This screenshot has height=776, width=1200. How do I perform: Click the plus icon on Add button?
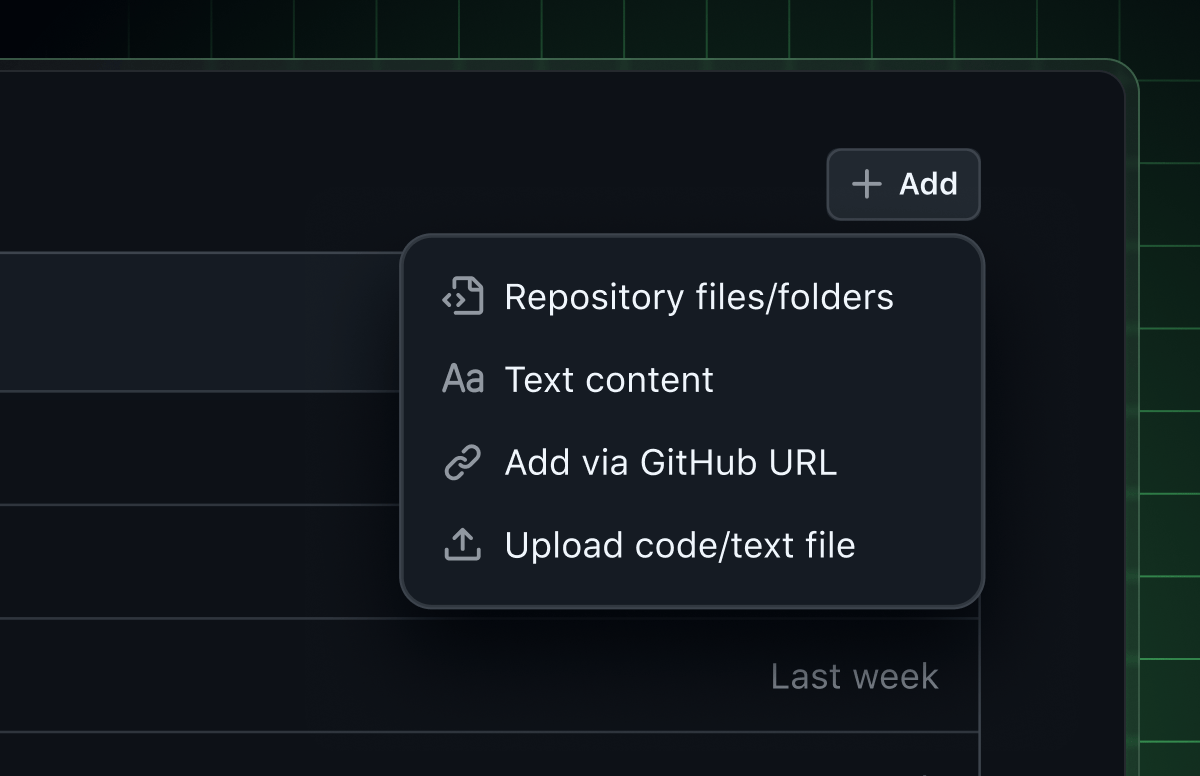pos(866,184)
